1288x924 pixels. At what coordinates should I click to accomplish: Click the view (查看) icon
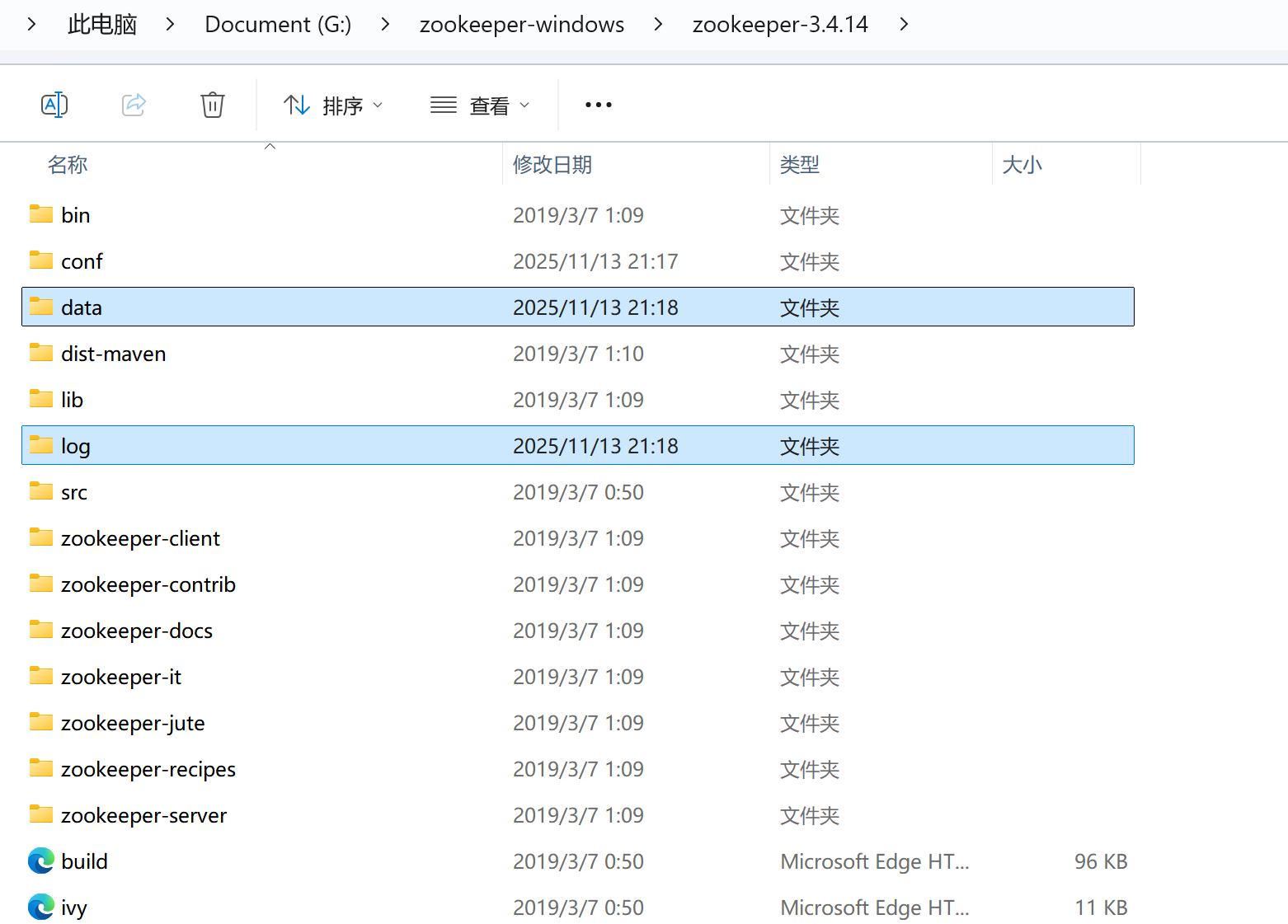click(443, 105)
